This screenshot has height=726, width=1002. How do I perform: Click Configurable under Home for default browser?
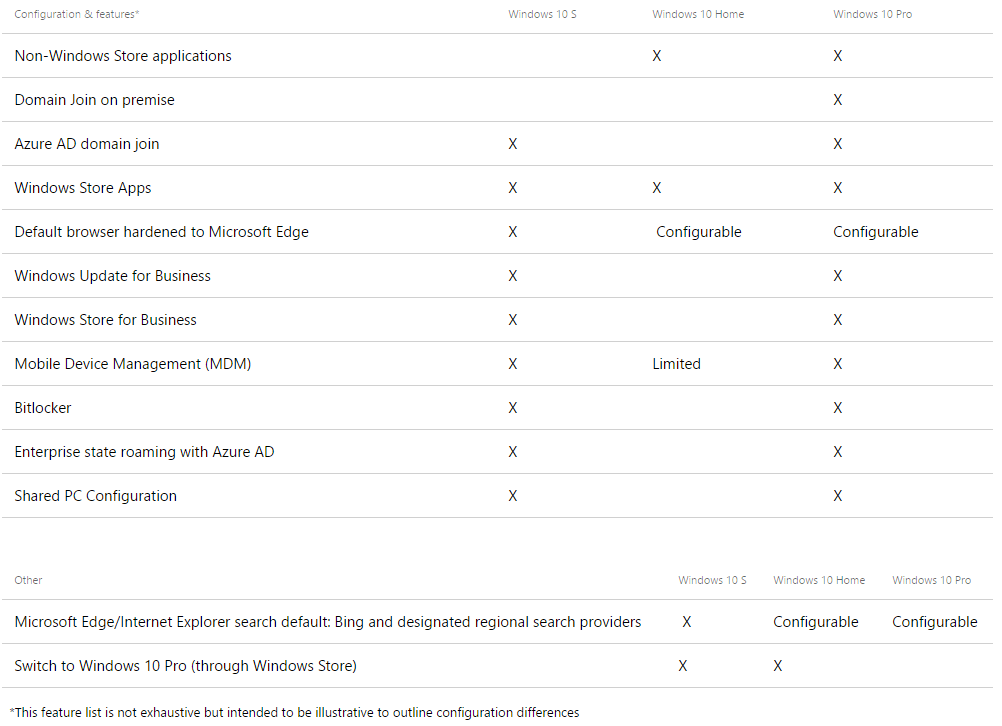tap(698, 232)
